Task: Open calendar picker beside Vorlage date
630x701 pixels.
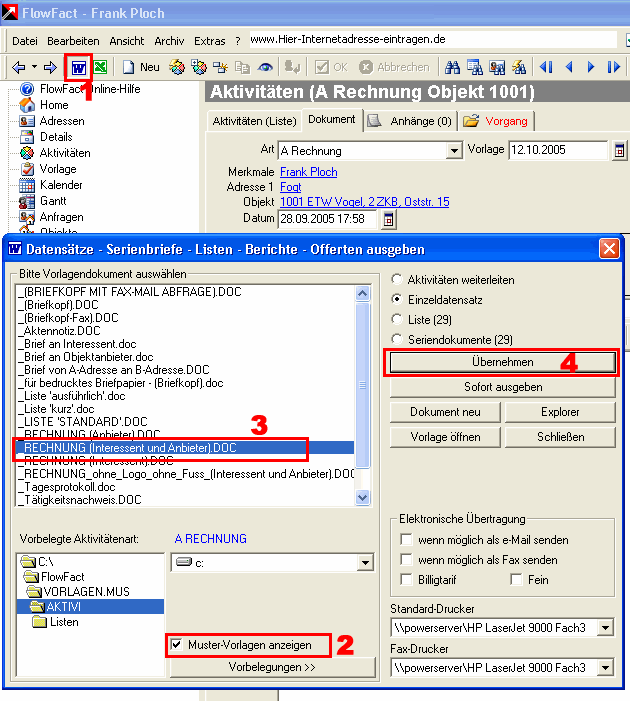Action: pos(619,151)
